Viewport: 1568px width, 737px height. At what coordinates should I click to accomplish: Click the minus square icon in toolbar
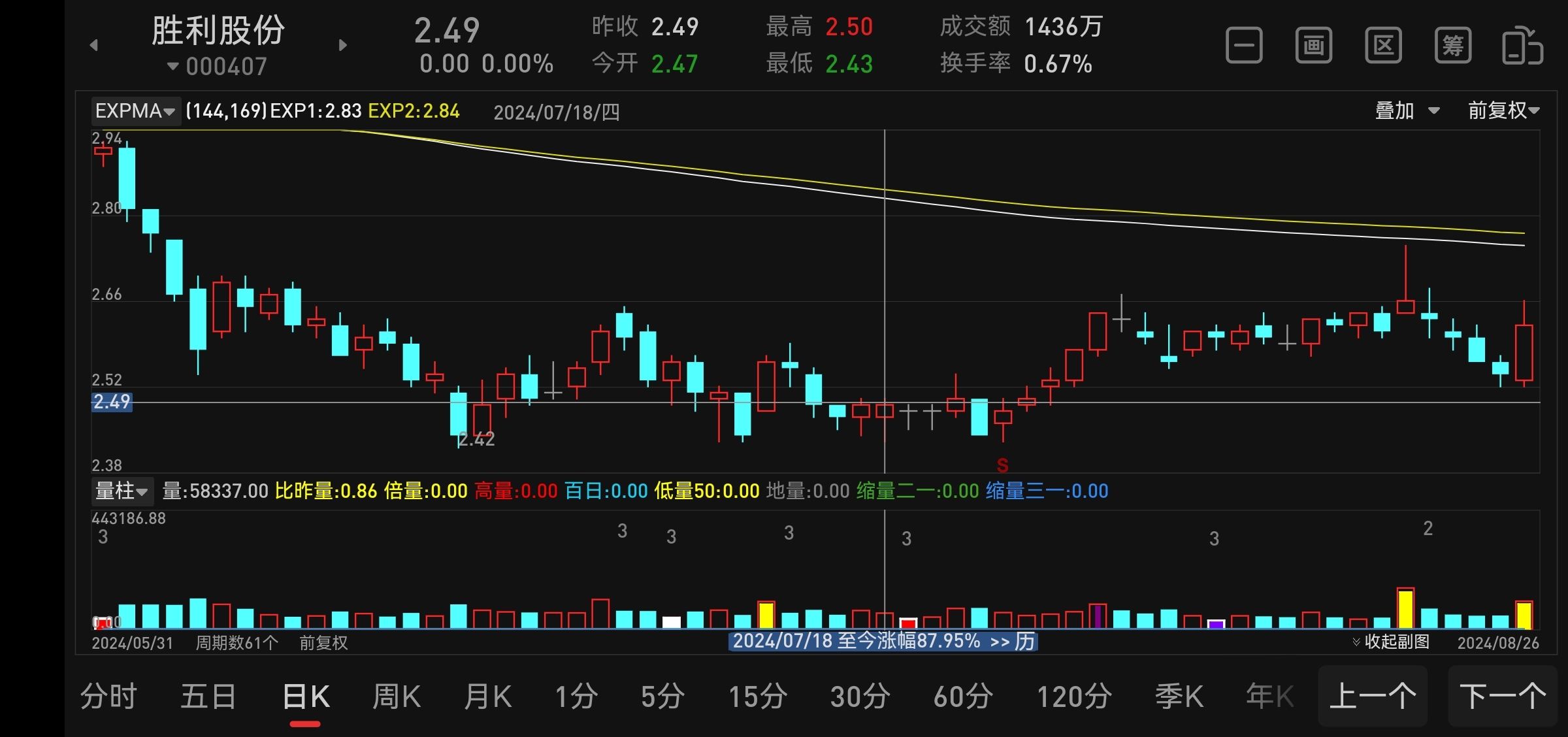click(1244, 46)
